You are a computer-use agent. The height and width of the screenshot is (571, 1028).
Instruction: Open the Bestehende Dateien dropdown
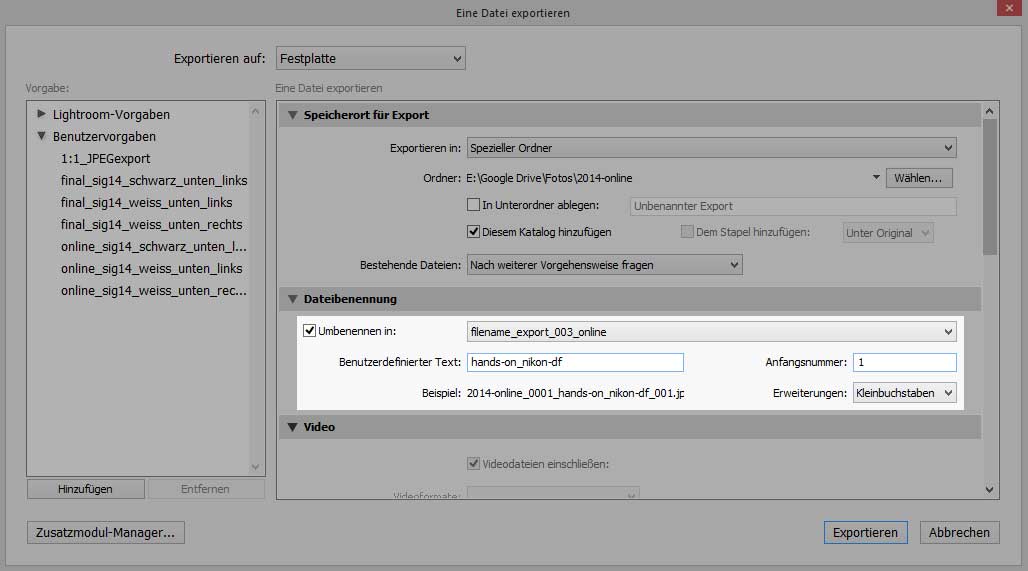[604, 265]
